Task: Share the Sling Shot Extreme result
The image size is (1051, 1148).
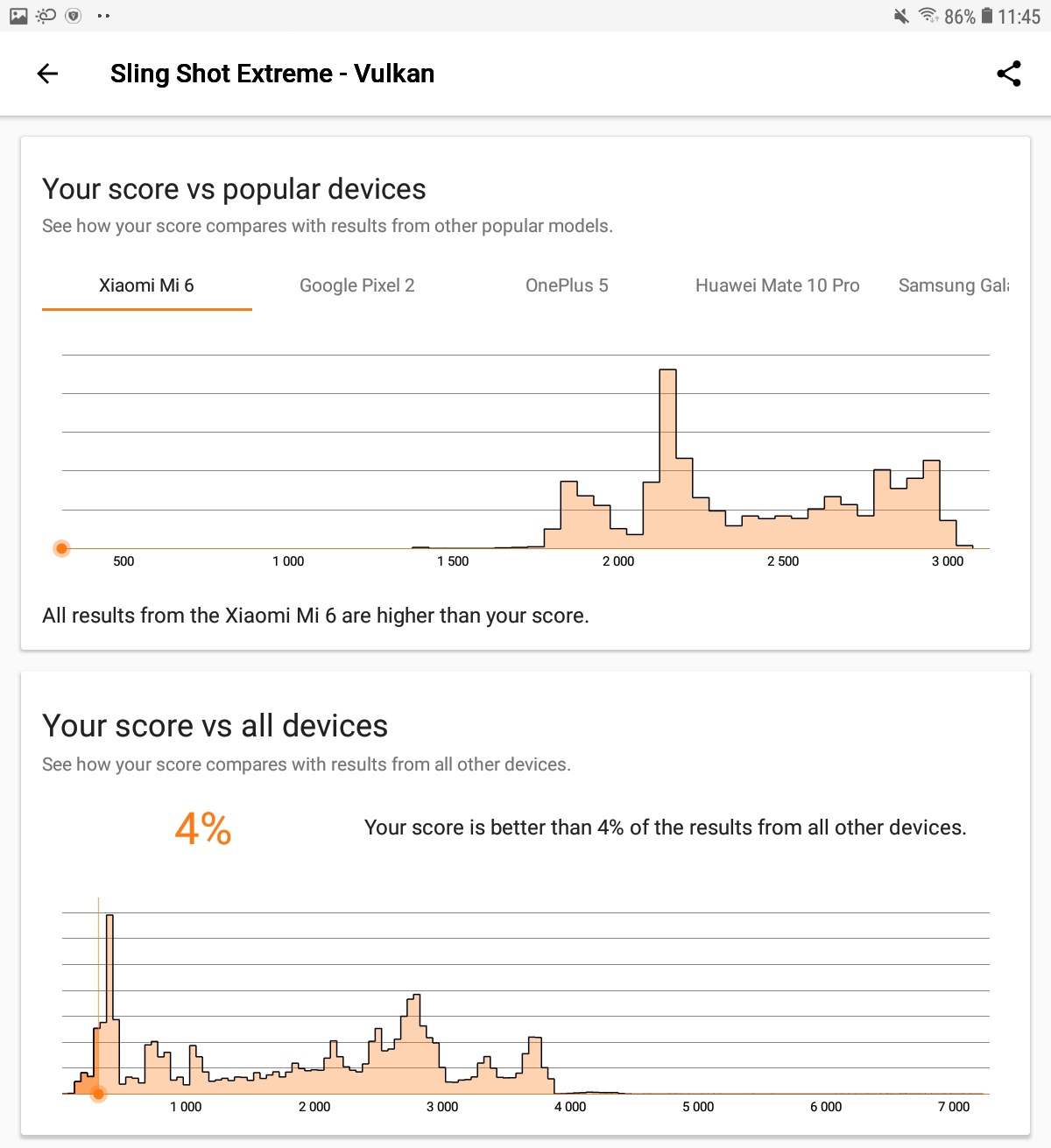Action: pos(1009,74)
